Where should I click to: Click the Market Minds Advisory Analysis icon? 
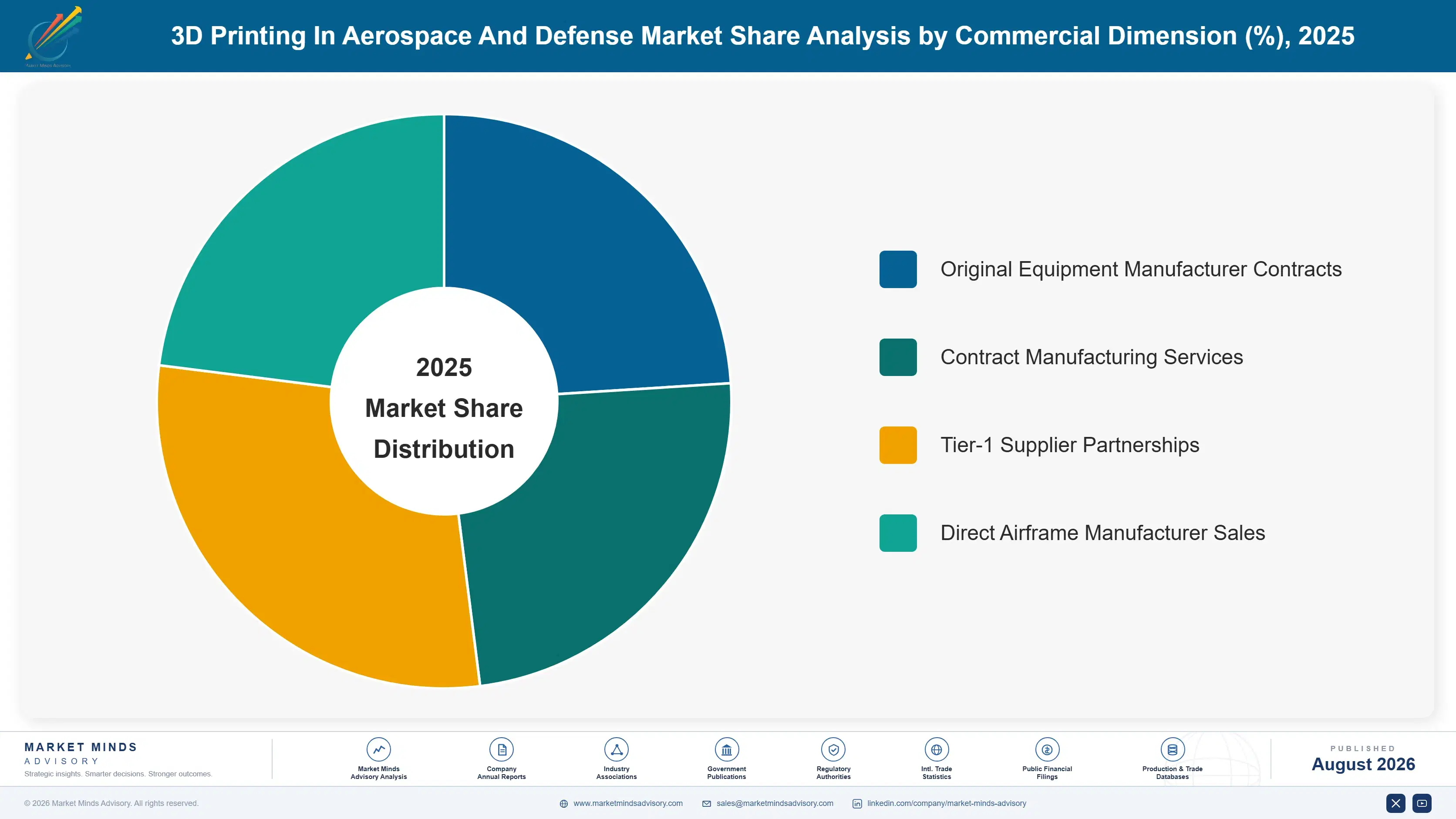pos(379,749)
